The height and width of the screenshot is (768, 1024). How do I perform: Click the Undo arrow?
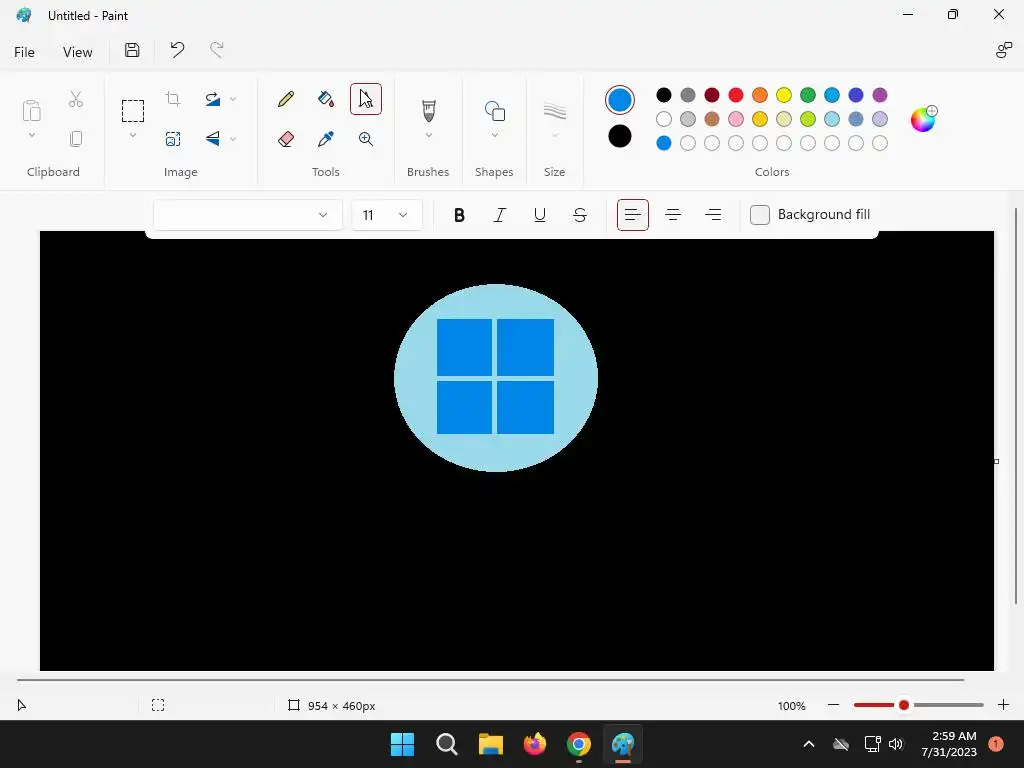pyautogui.click(x=177, y=50)
